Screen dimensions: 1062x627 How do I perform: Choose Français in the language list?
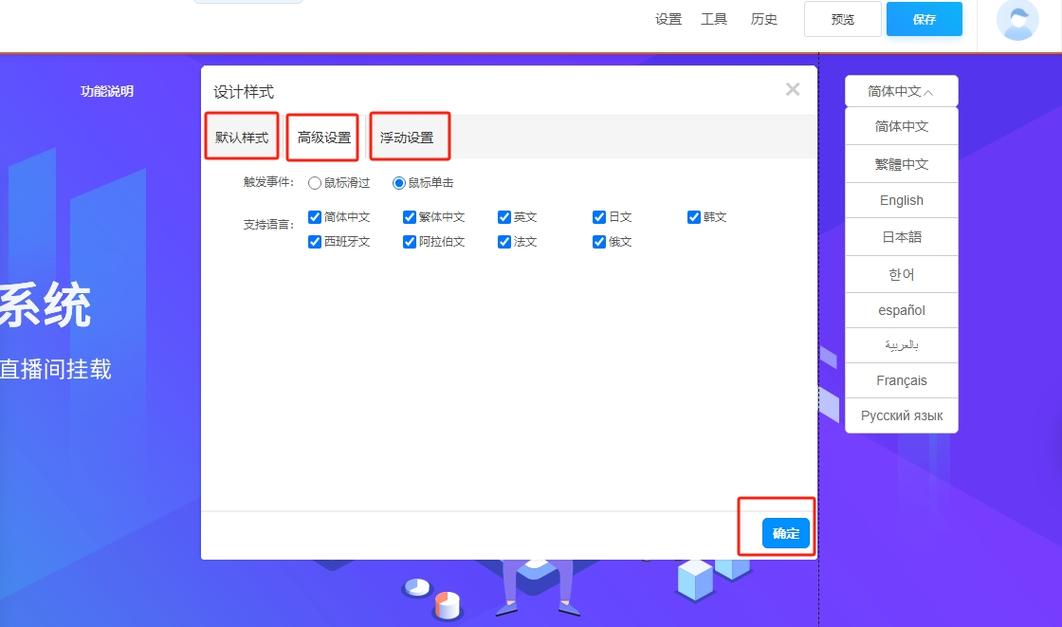(901, 381)
